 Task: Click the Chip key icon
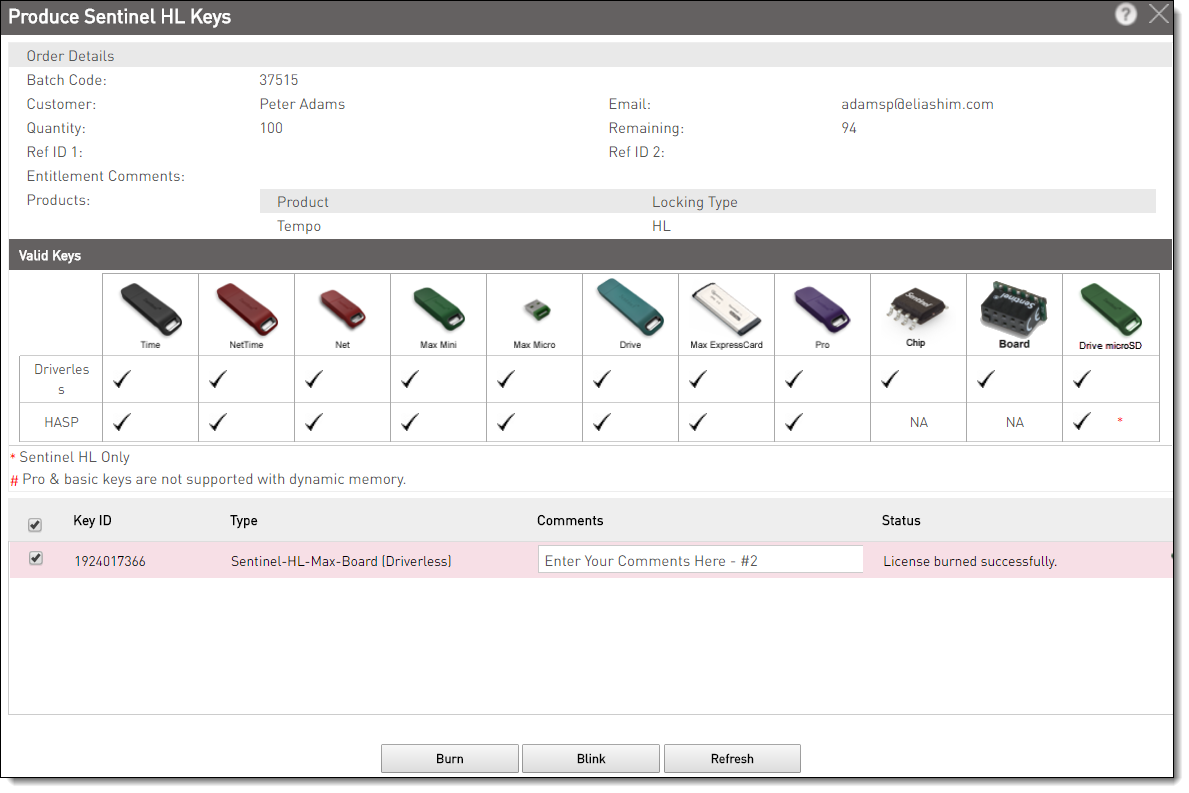tap(918, 310)
